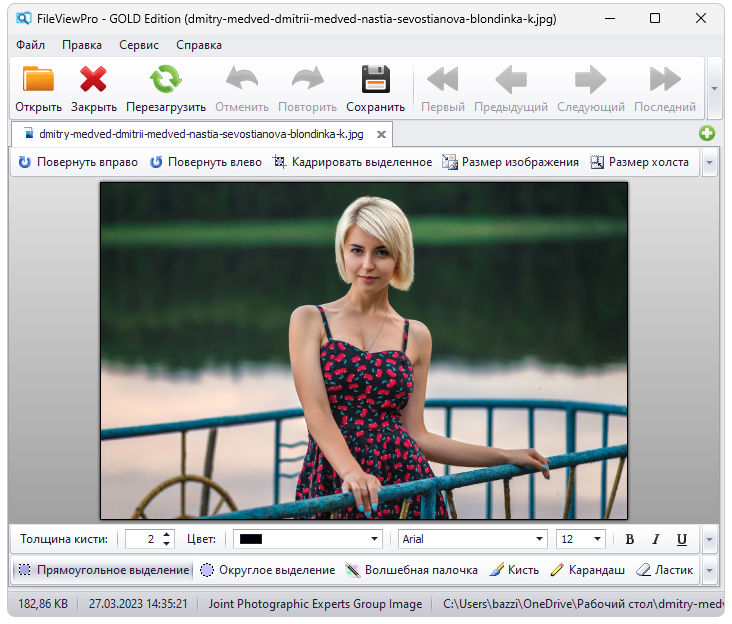This screenshot has height=624, width=732.
Task: Open the Файл menu
Action: click(x=30, y=45)
